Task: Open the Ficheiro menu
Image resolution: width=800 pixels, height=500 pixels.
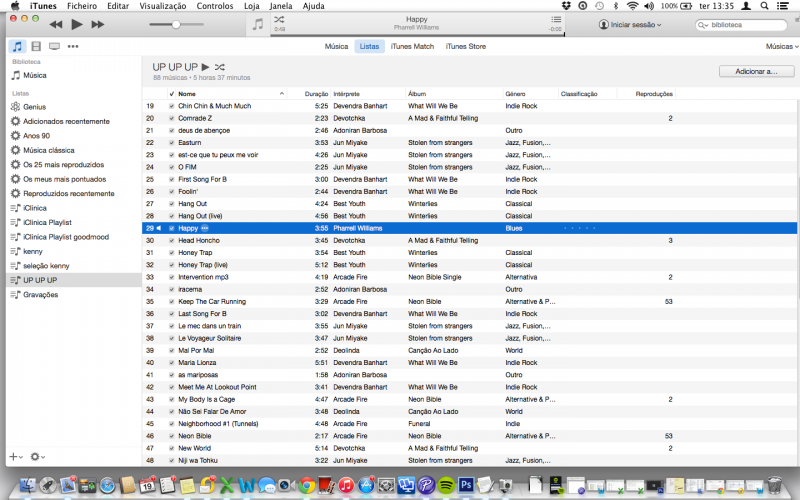Action: [x=82, y=6]
